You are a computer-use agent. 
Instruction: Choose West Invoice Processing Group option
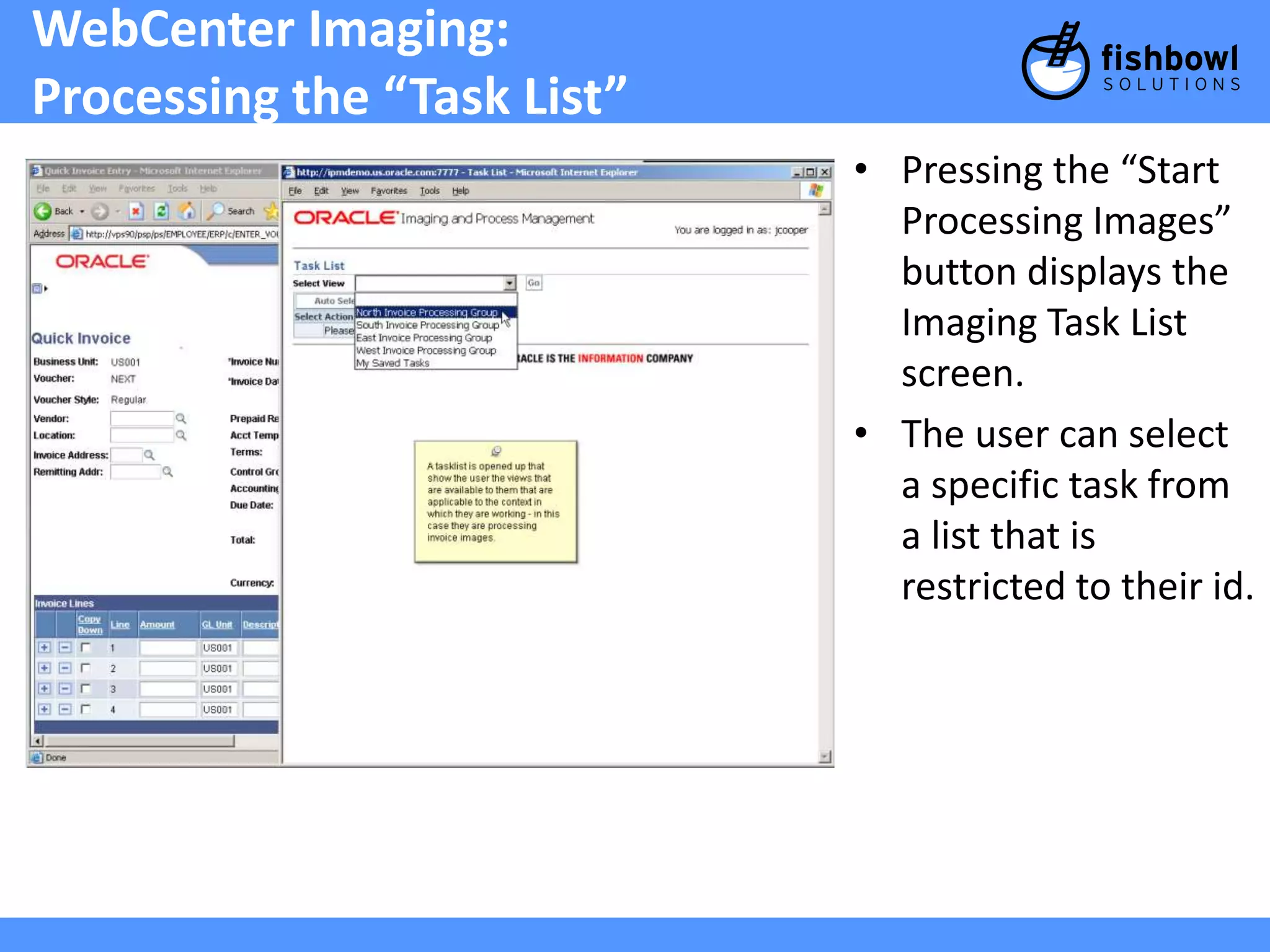click(x=435, y=350)
